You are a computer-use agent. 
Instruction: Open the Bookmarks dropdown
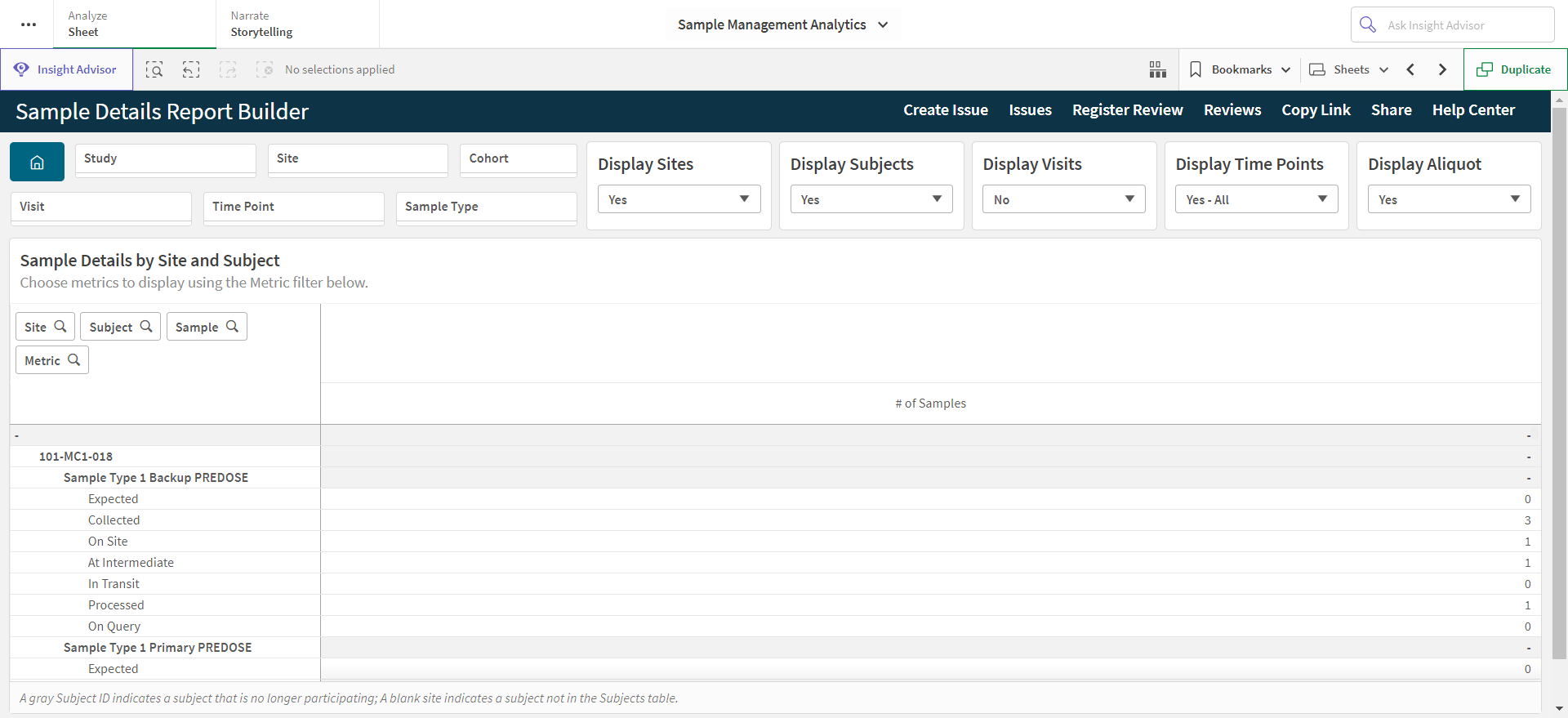pyautogui.click(x=1240, y=69)
